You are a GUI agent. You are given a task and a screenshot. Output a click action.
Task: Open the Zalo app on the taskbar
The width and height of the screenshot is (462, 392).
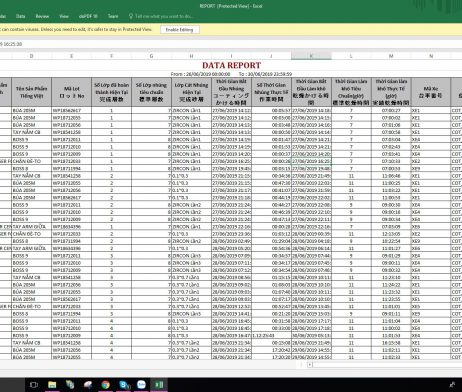point(141,385)
